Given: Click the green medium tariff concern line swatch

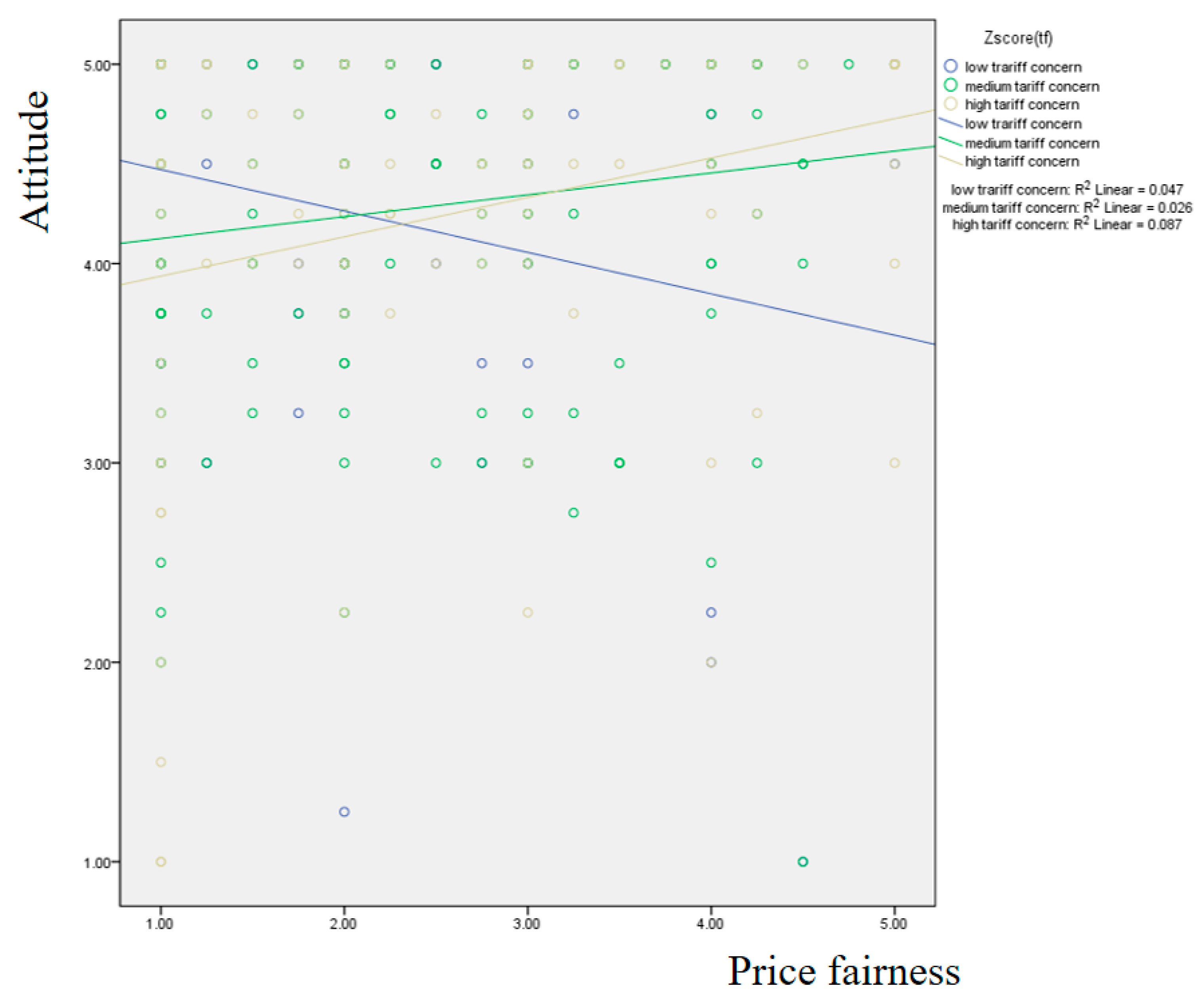Looking at the screenshot, I should click(x=950, y=141).
